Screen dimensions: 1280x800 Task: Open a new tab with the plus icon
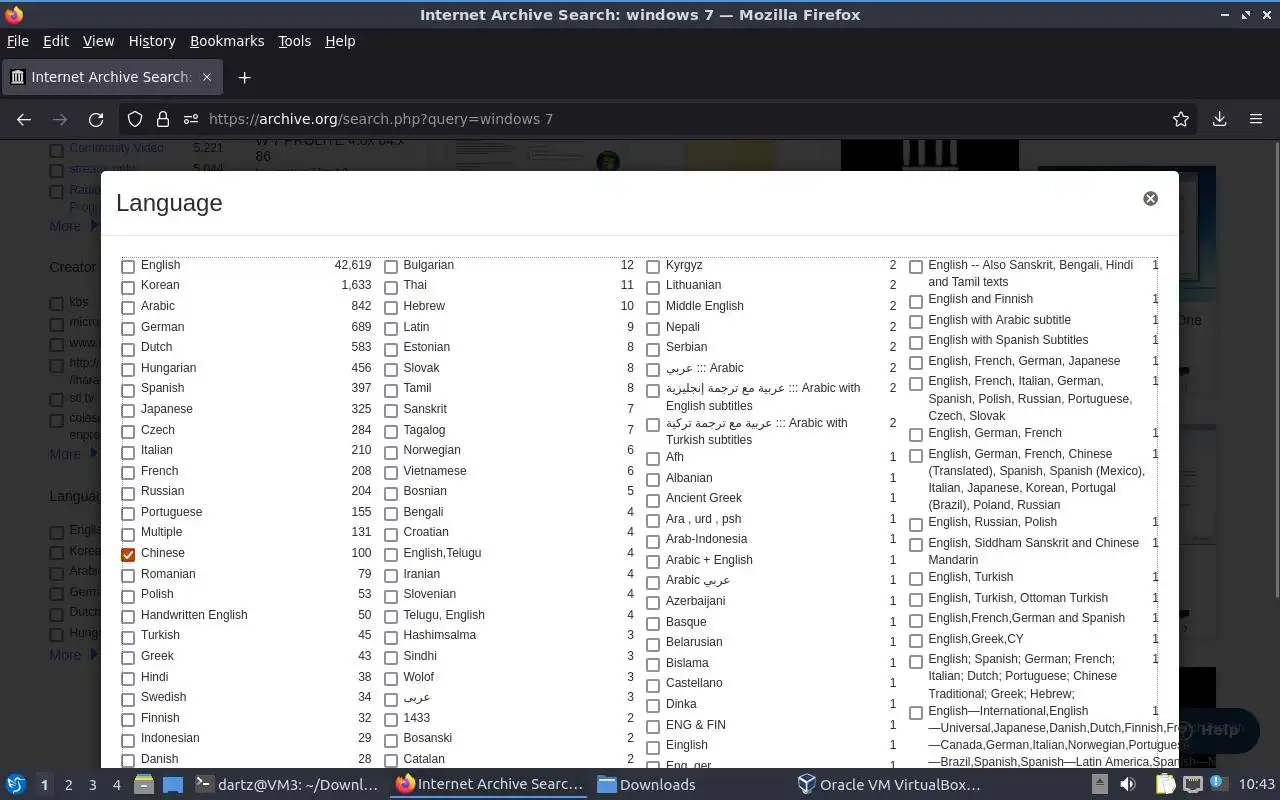(x=244, y=77)
